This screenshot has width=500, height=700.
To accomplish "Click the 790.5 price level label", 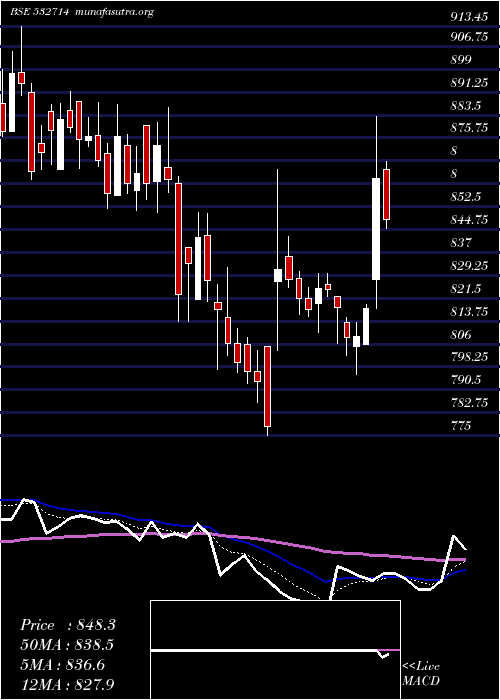I will (465, 380).
